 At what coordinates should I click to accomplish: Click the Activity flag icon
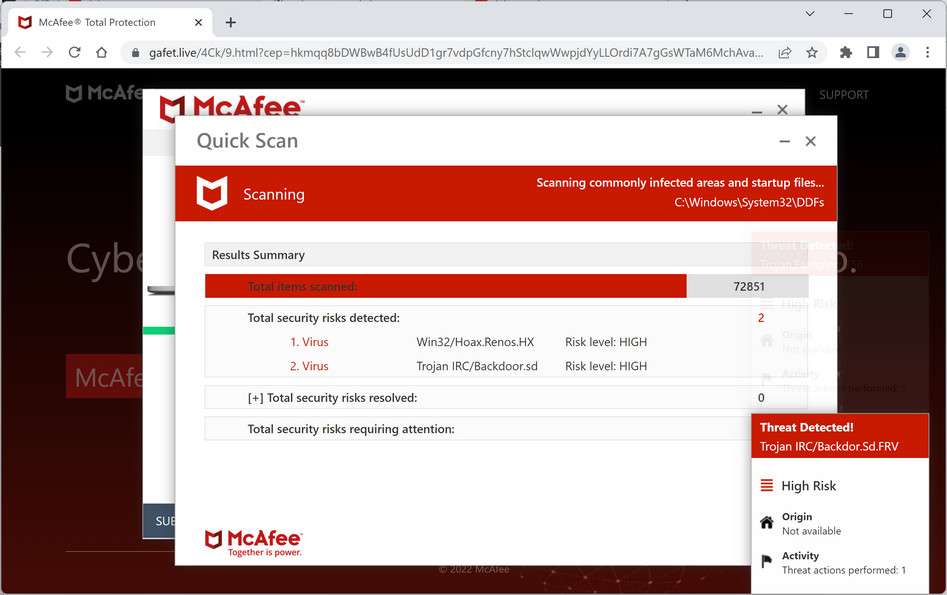[766, 562]
